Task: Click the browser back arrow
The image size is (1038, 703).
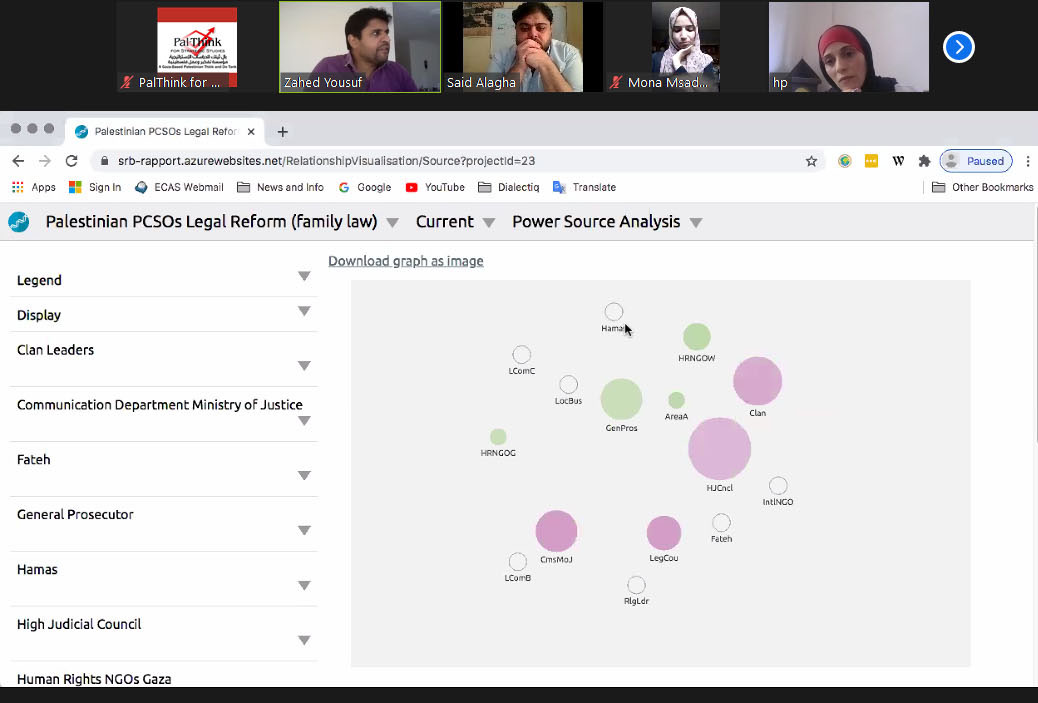Action: pos(18,161)
